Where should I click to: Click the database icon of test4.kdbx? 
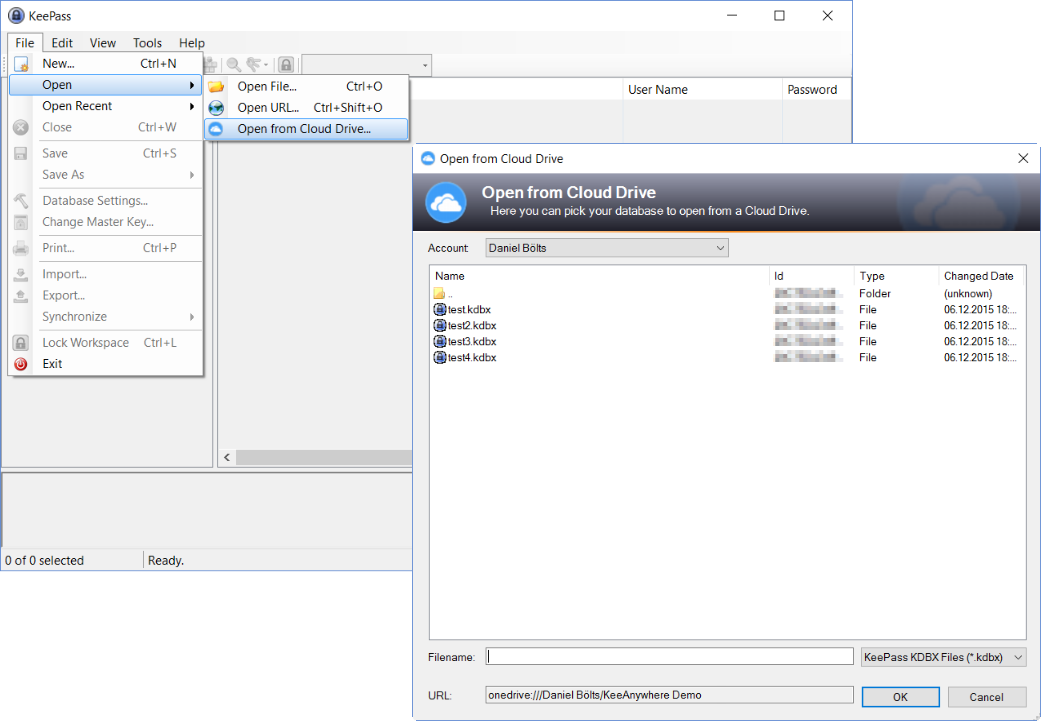439,358
